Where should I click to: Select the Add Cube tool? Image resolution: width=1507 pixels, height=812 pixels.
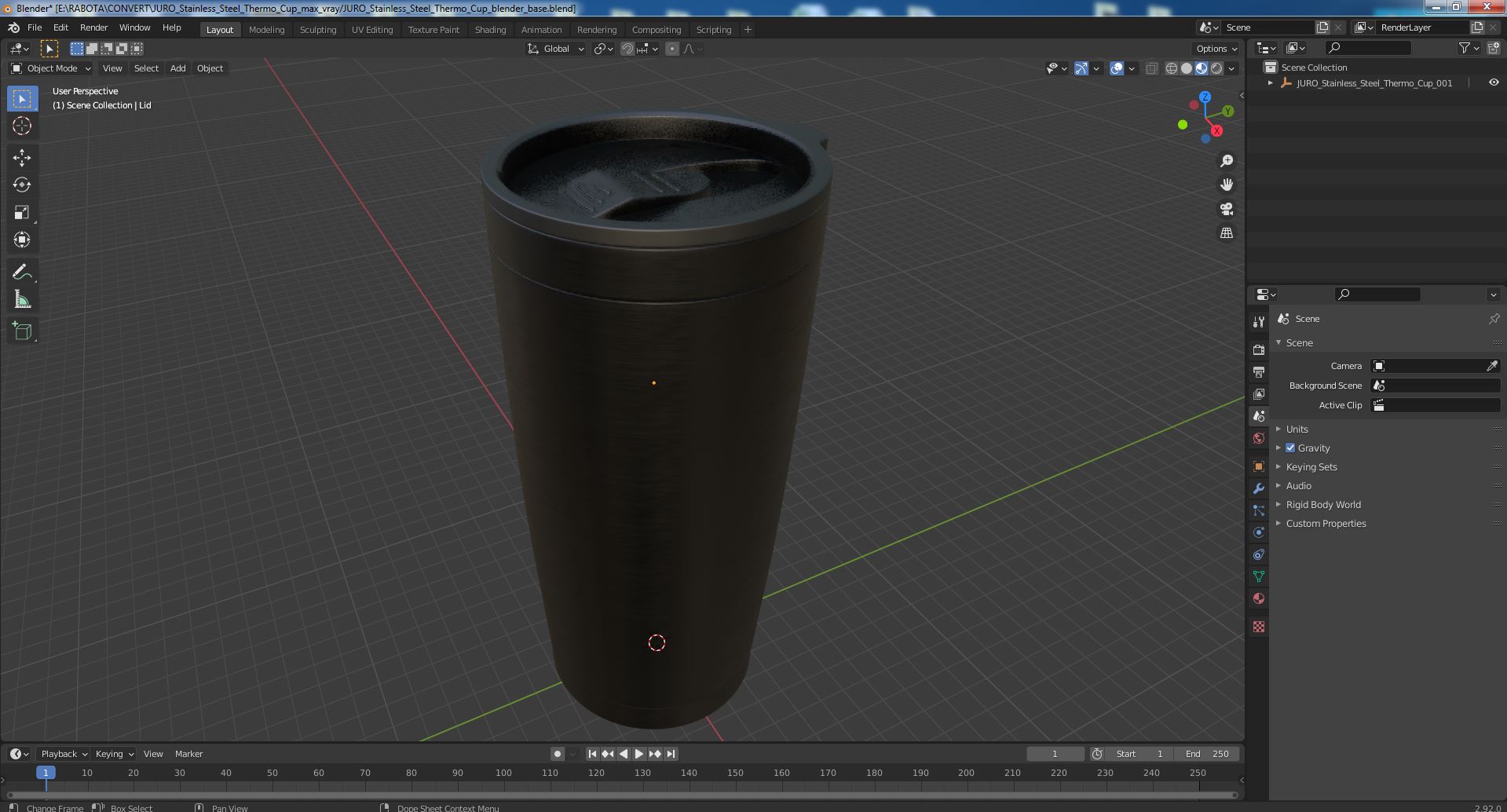point(22,331)
